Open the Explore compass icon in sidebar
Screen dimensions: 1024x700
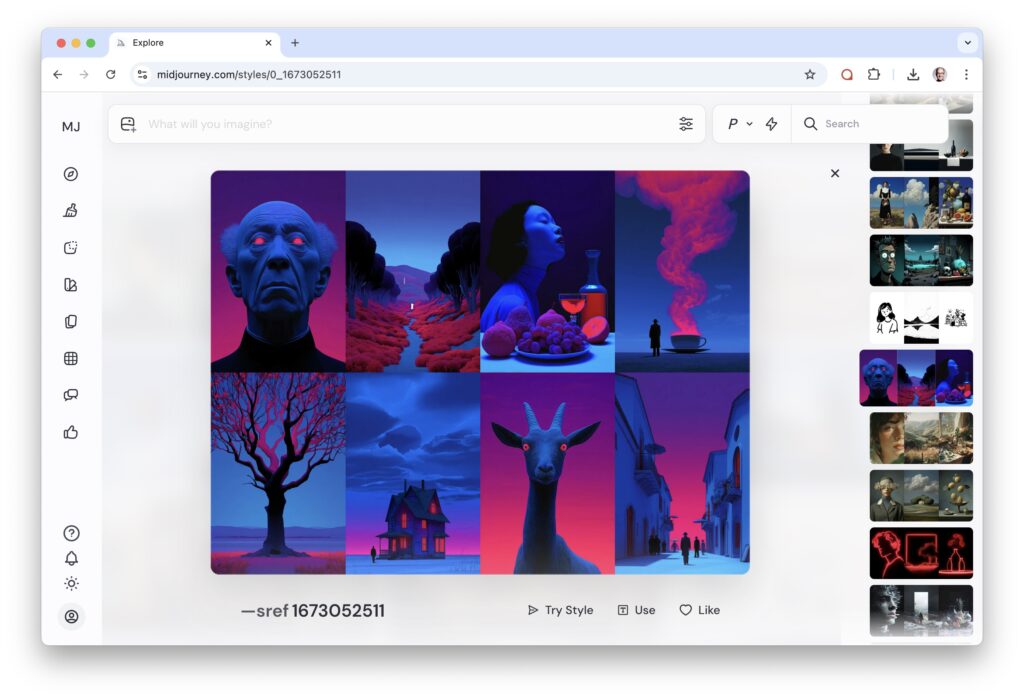click(x=71, y=174)
